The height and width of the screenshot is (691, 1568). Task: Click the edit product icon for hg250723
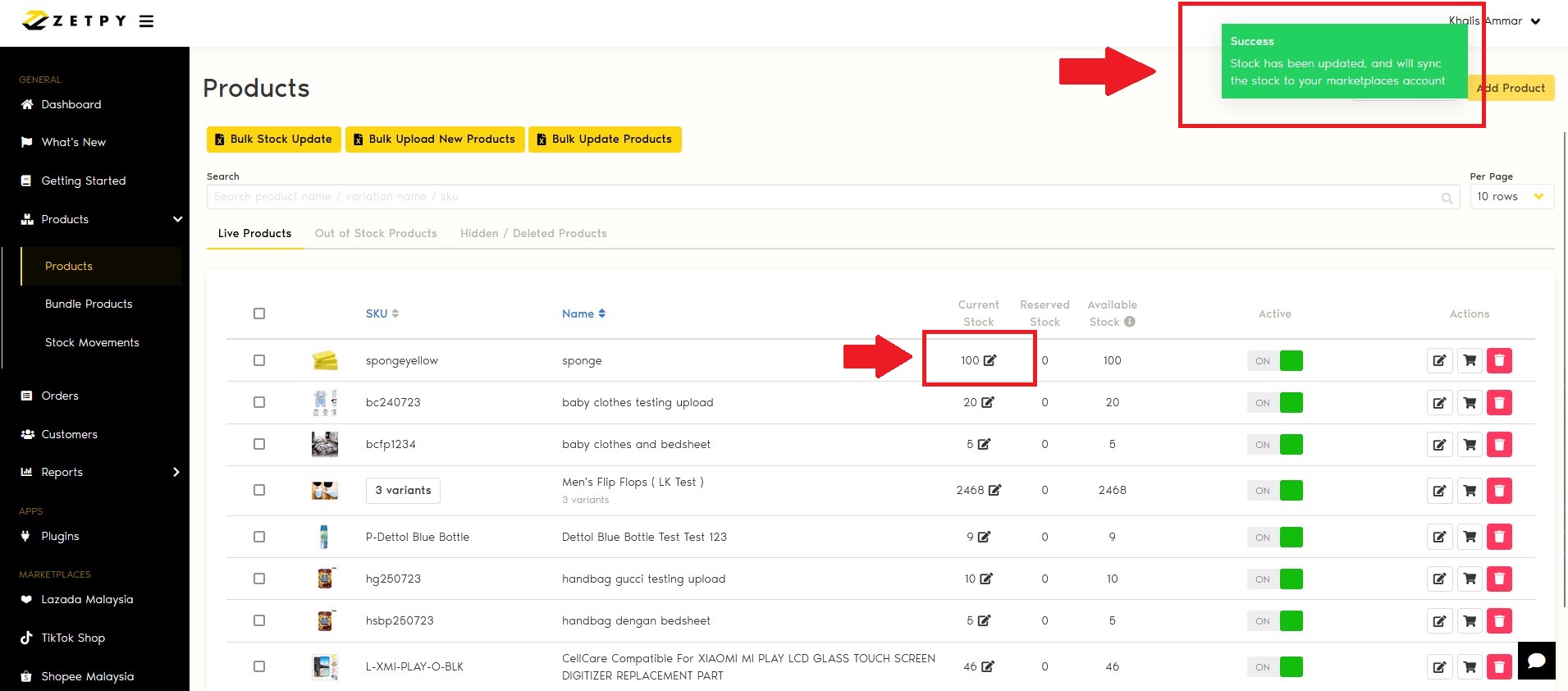1439,579
